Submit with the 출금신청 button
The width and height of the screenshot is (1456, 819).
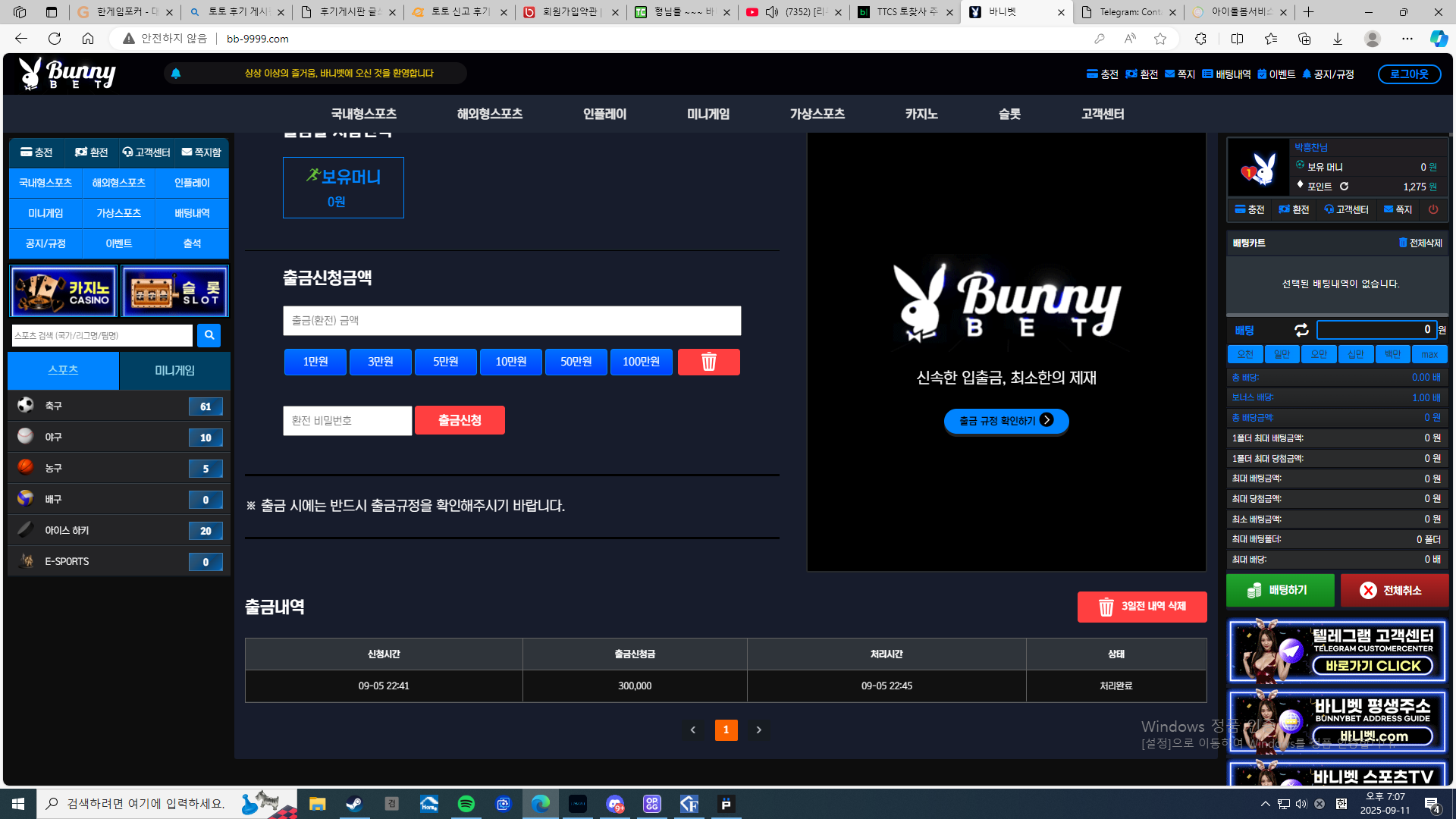coord(460,420)
